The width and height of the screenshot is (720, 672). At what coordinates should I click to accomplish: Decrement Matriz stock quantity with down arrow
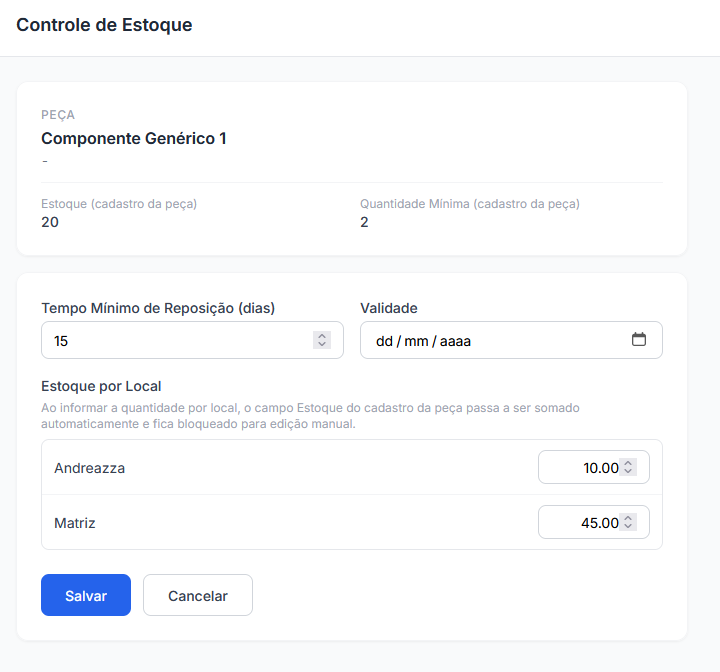(628, 526)
